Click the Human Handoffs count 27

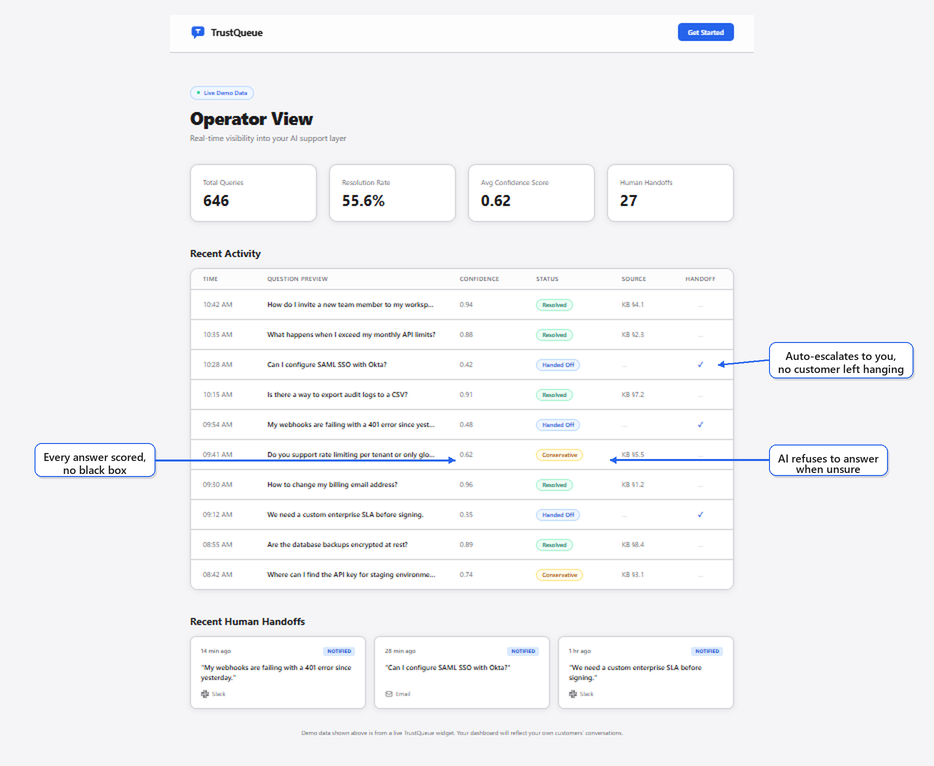click(x=628, y=201)
